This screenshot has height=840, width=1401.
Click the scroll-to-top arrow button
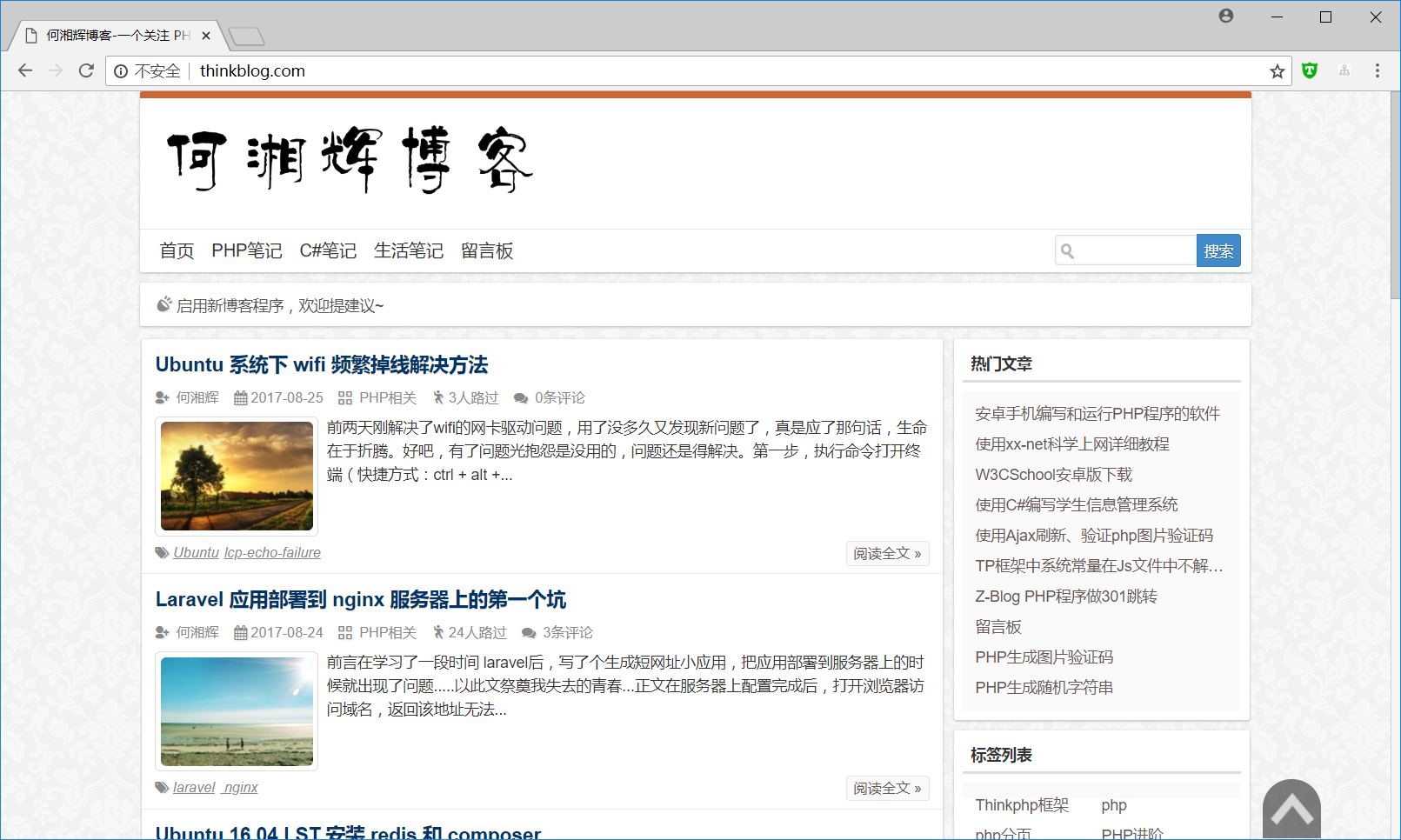coord(1291,809)
